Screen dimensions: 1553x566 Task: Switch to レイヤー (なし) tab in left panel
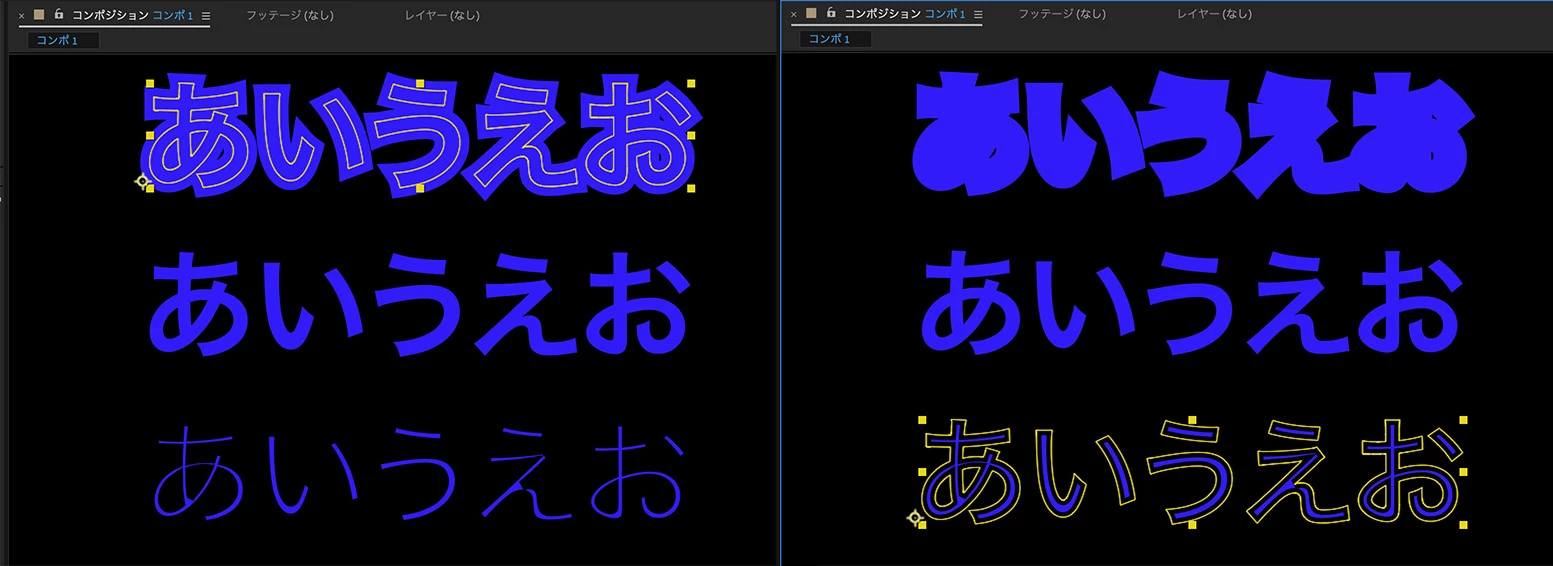443,16
